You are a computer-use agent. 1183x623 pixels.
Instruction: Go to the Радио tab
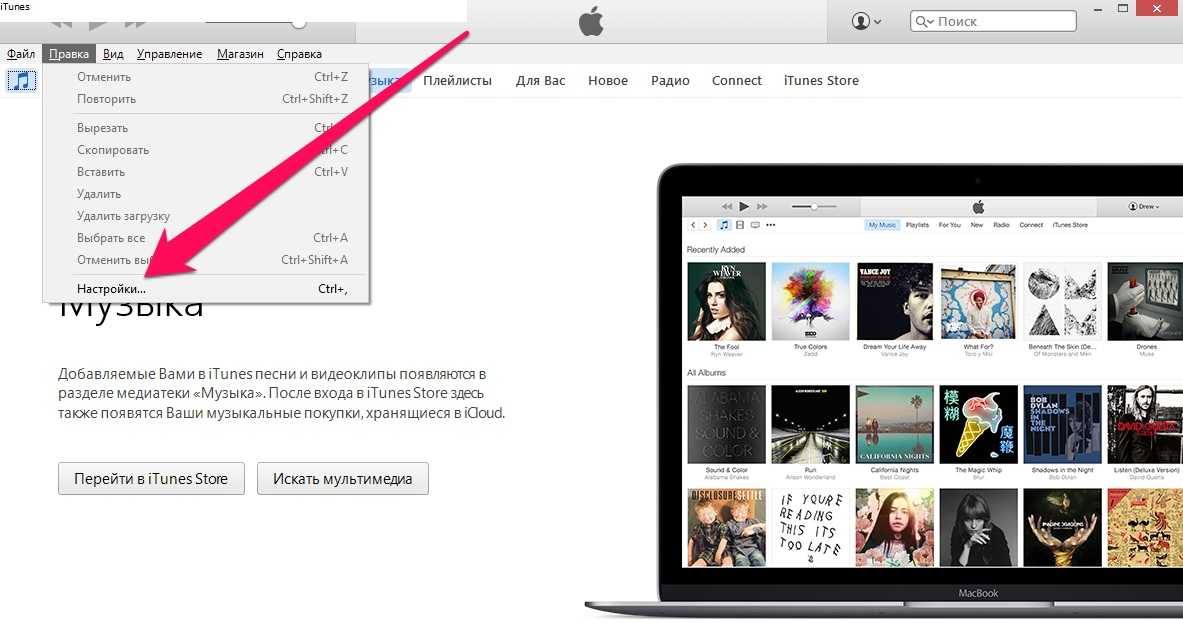(x=669, y=81)
